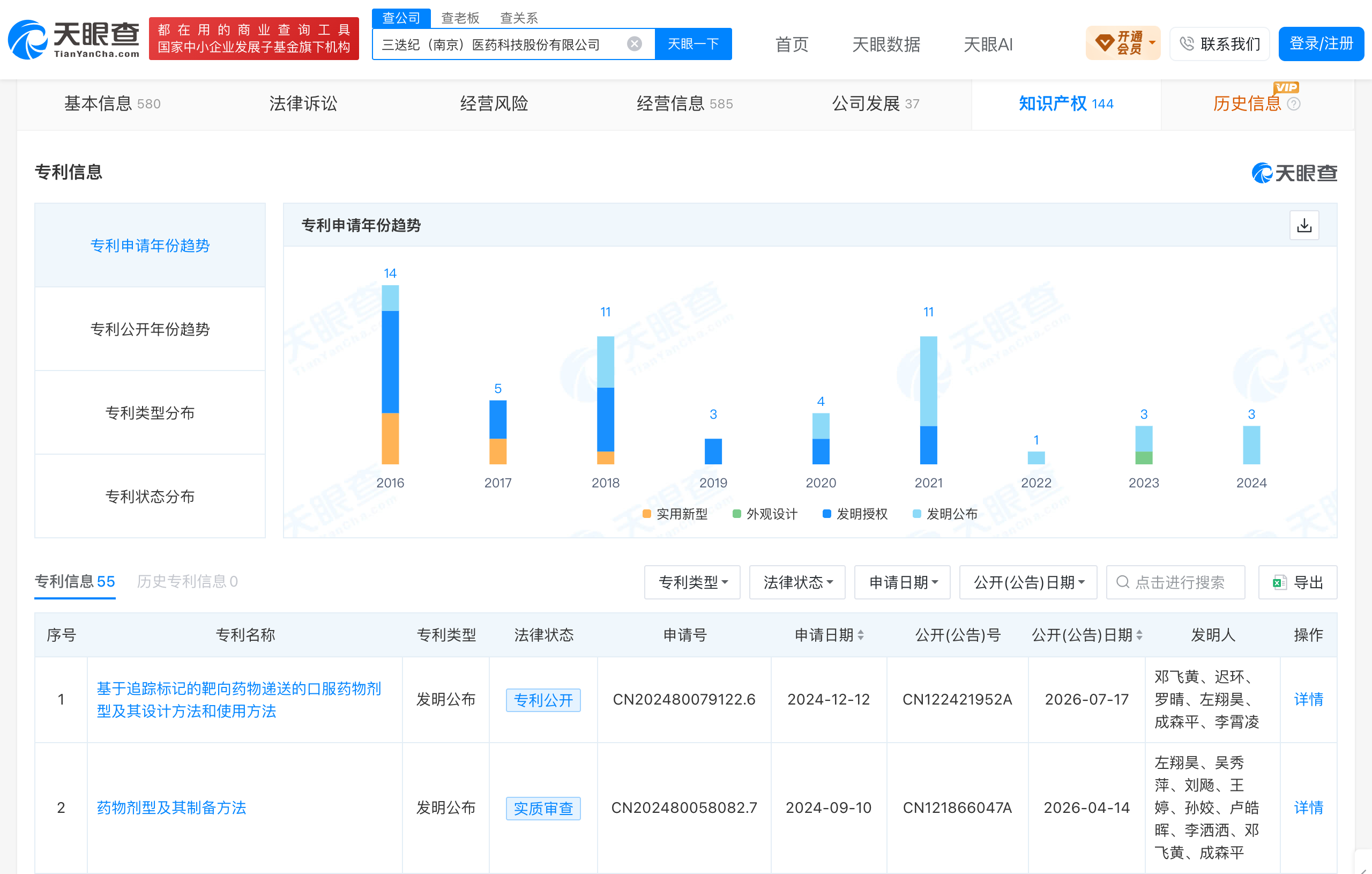Click the help icon beside 历史信息

pos(1294,104)
